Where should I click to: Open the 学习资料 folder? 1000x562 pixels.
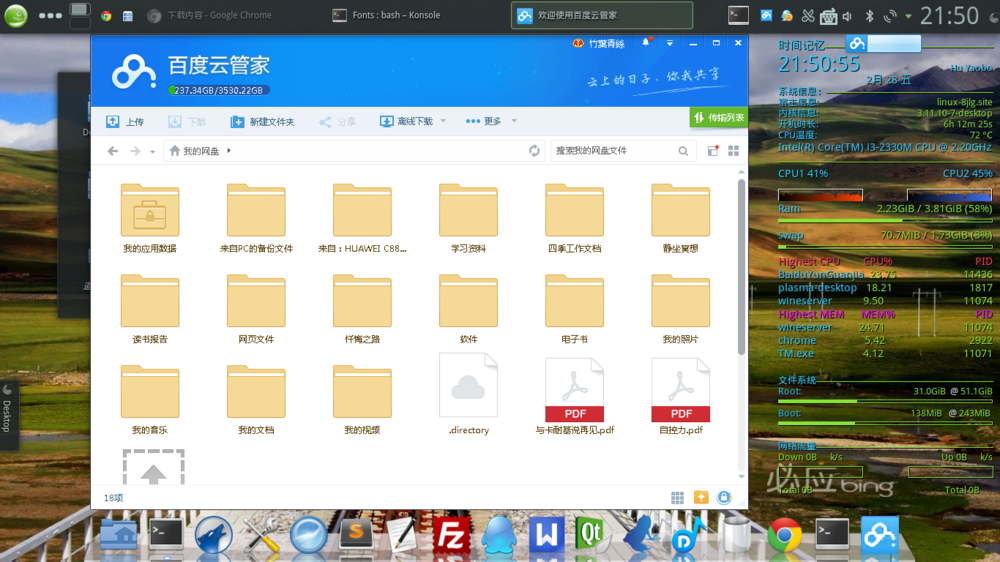468,219
